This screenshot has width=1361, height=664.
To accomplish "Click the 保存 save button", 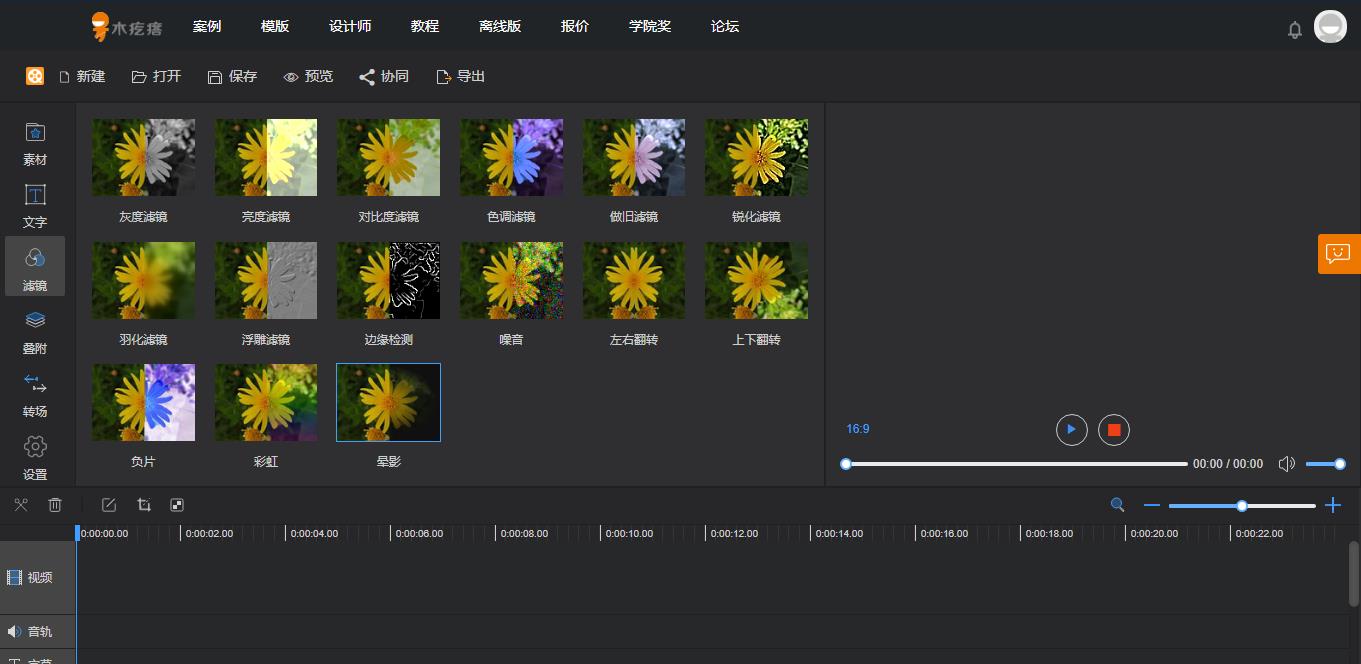I will (x=232, y=76).
